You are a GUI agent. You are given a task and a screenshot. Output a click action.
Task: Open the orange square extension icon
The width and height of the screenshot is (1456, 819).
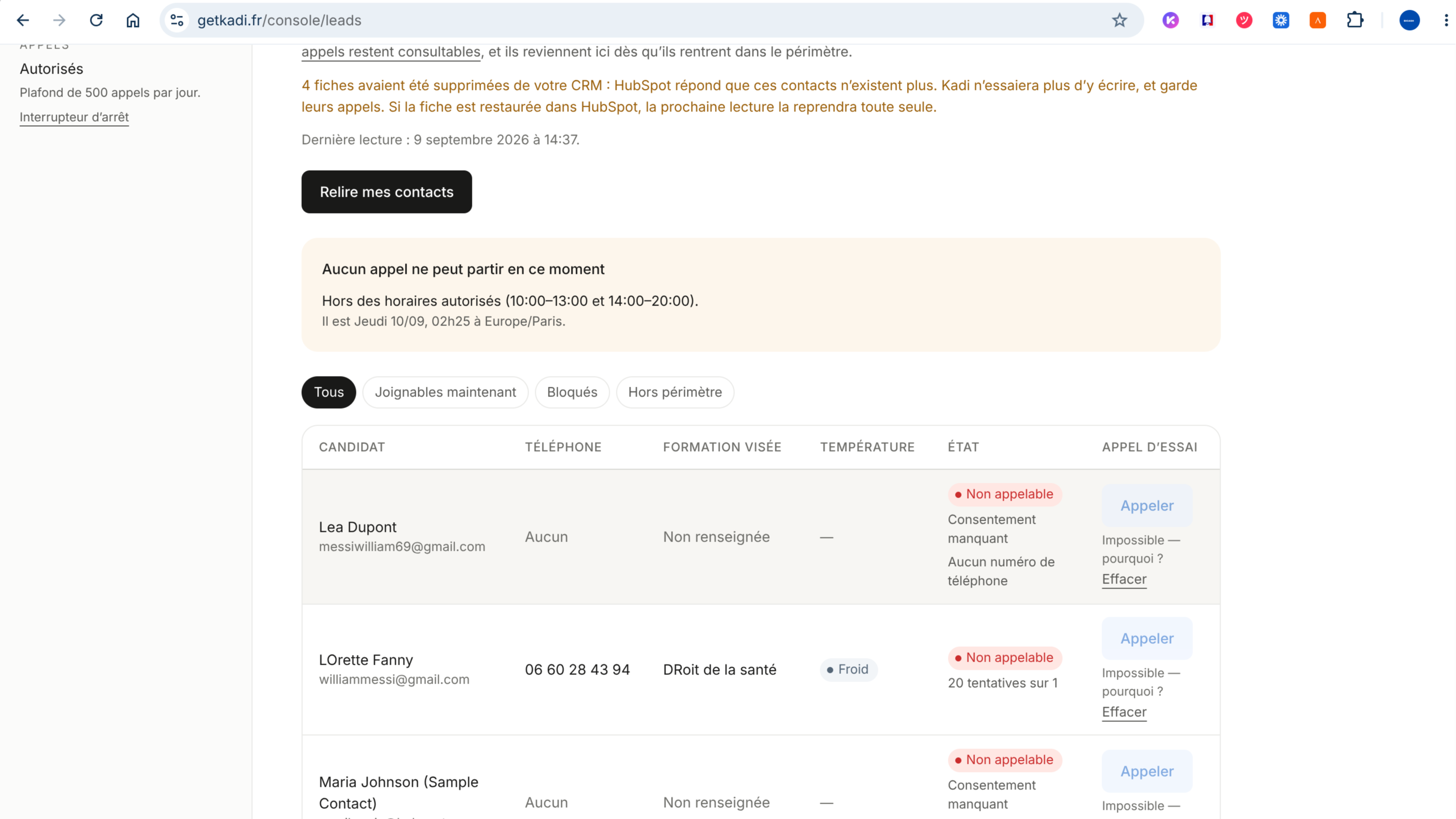tap(1318, 20)
